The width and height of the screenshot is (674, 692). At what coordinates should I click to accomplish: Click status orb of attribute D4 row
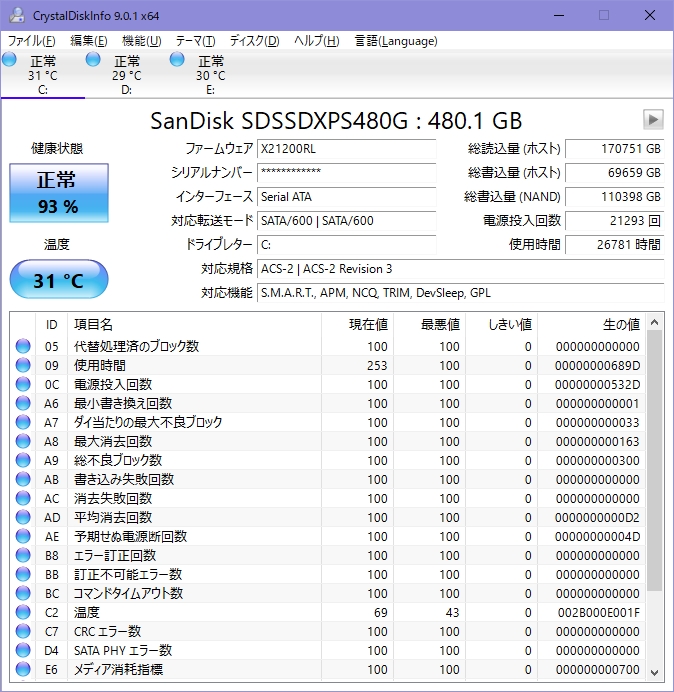23,650
